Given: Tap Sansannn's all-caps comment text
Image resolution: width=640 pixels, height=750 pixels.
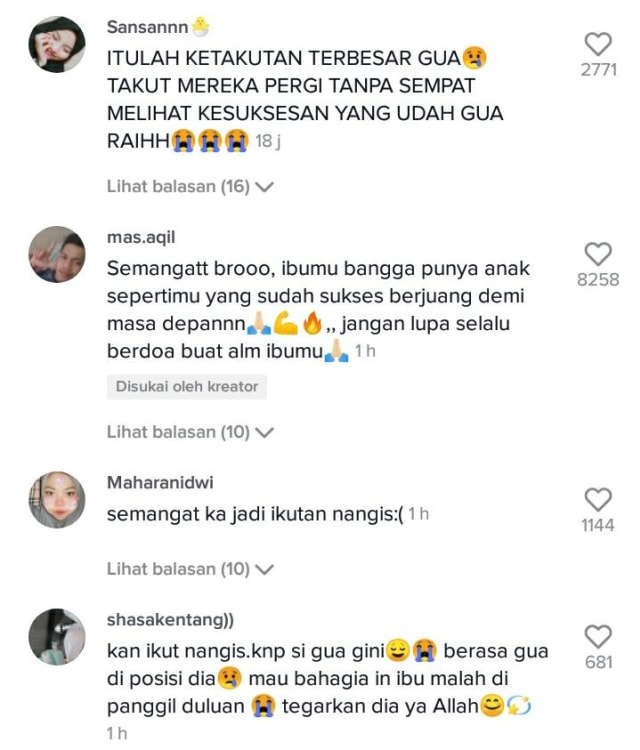Looking at the screenshot, I should (305, 99).
